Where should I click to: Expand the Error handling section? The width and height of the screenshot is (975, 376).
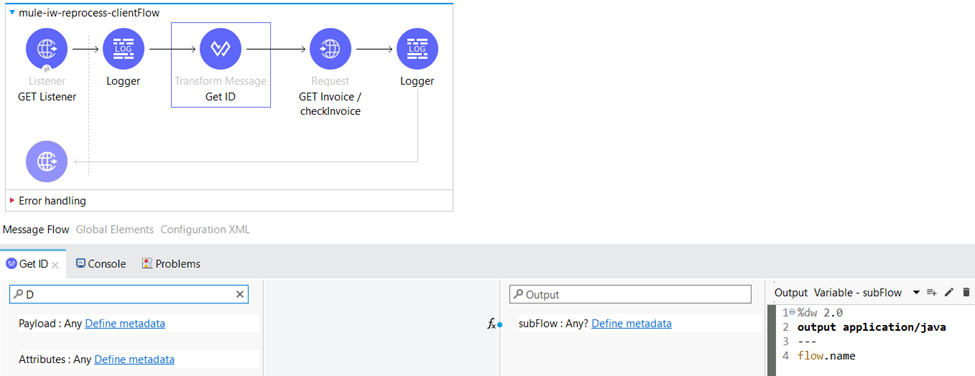12,201
